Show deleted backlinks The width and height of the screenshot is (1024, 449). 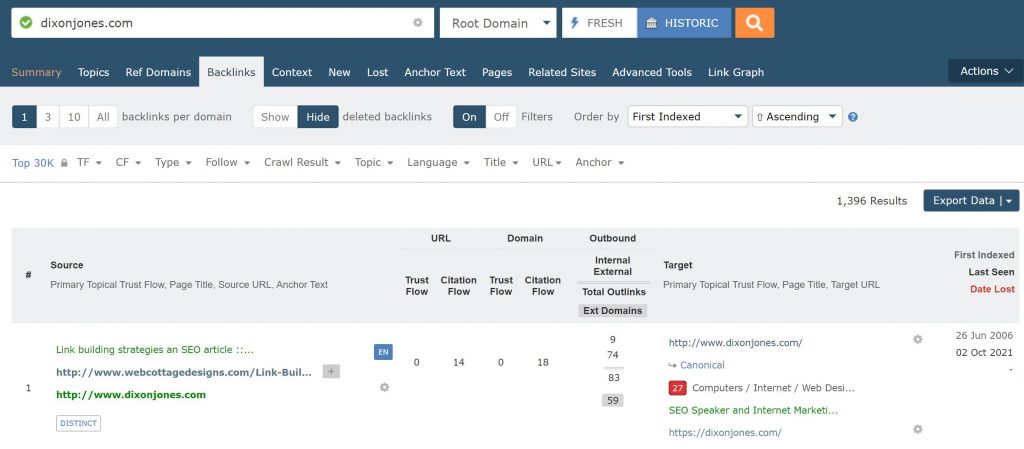click(x=275, y=117)
